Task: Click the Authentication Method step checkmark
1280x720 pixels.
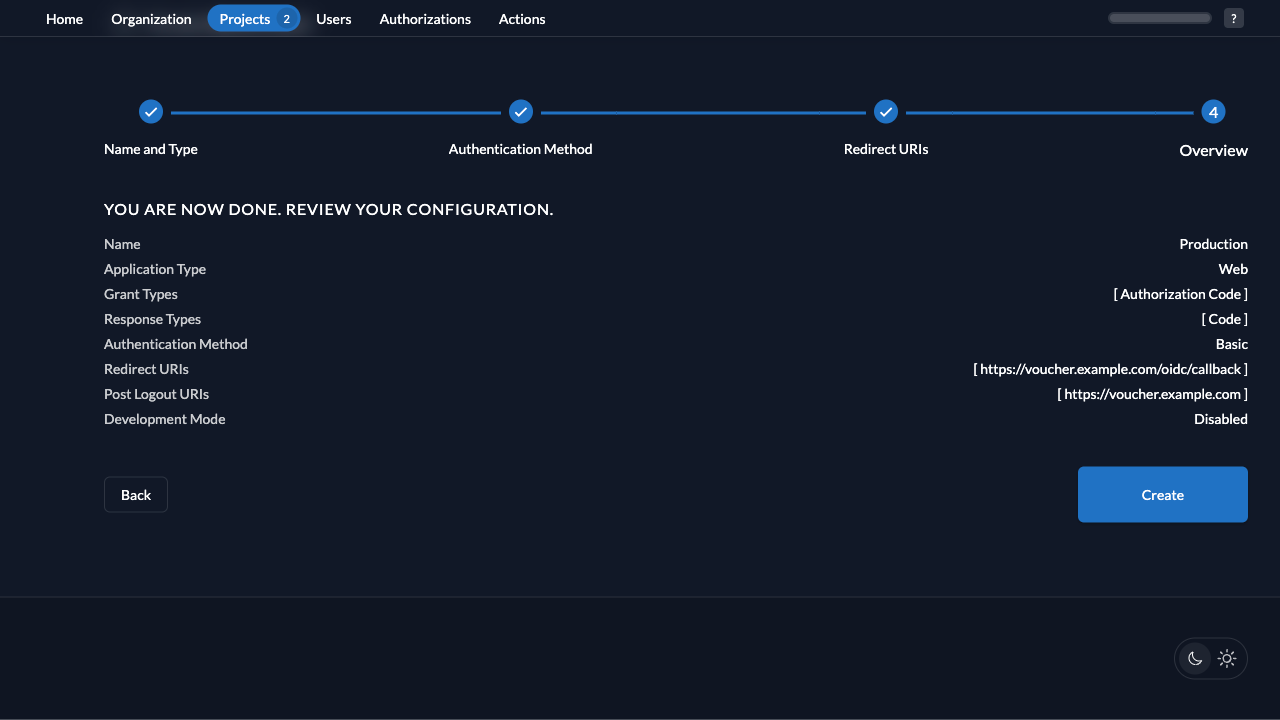Action: (x=521, y=112)
